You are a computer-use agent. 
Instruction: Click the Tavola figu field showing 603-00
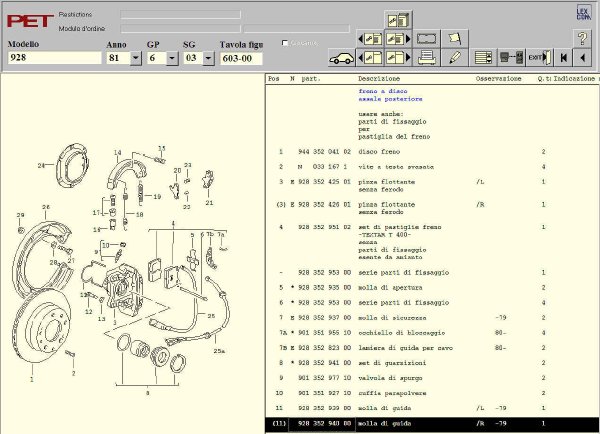point(241,59)
